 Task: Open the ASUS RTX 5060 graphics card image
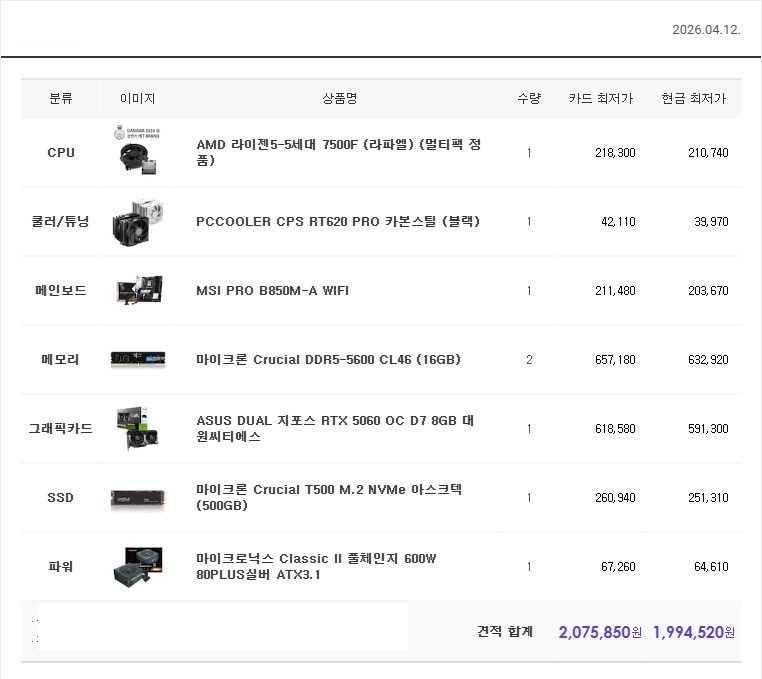click(x=137, y=429)
